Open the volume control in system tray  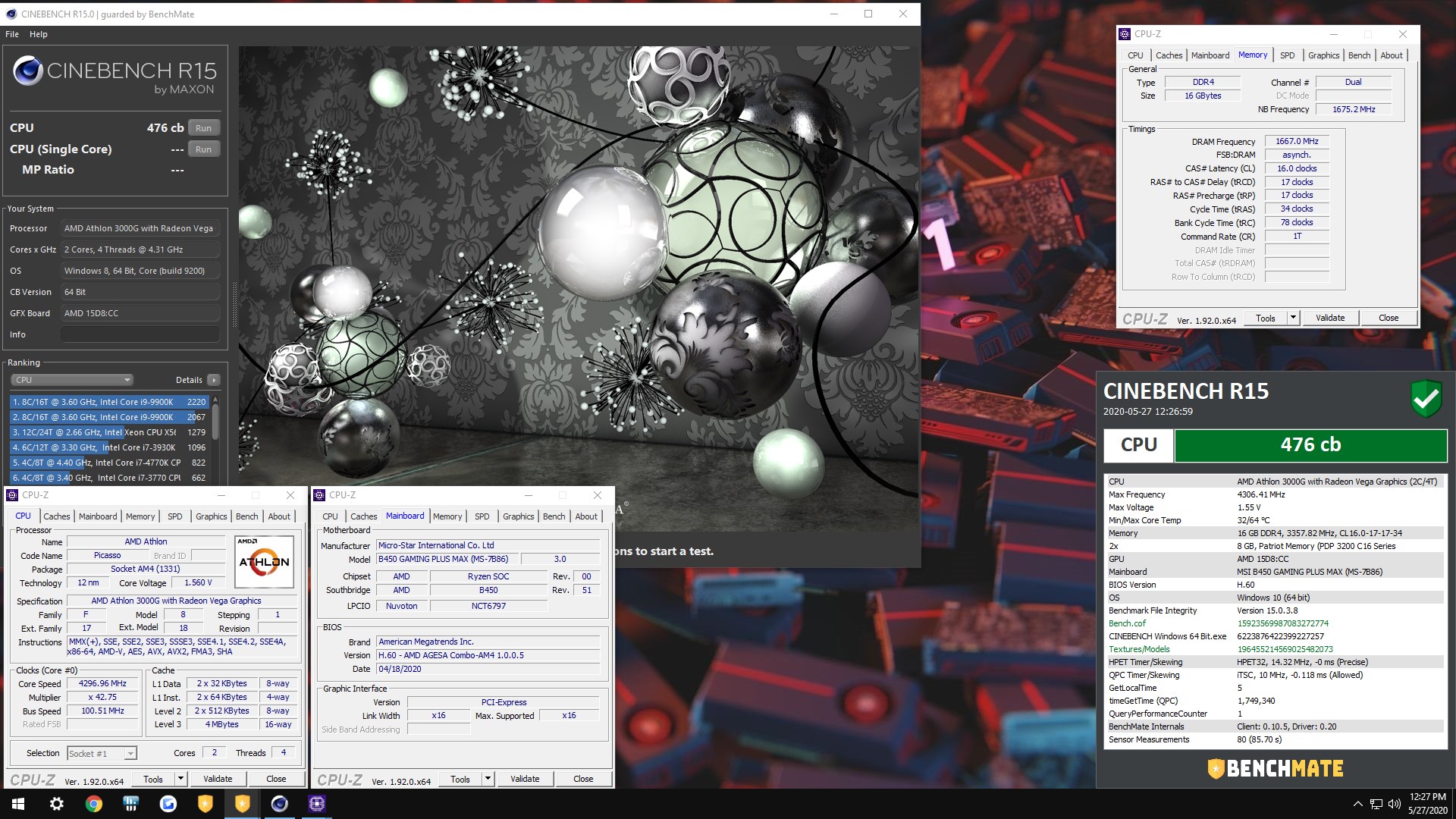[x=1394, y=804]
